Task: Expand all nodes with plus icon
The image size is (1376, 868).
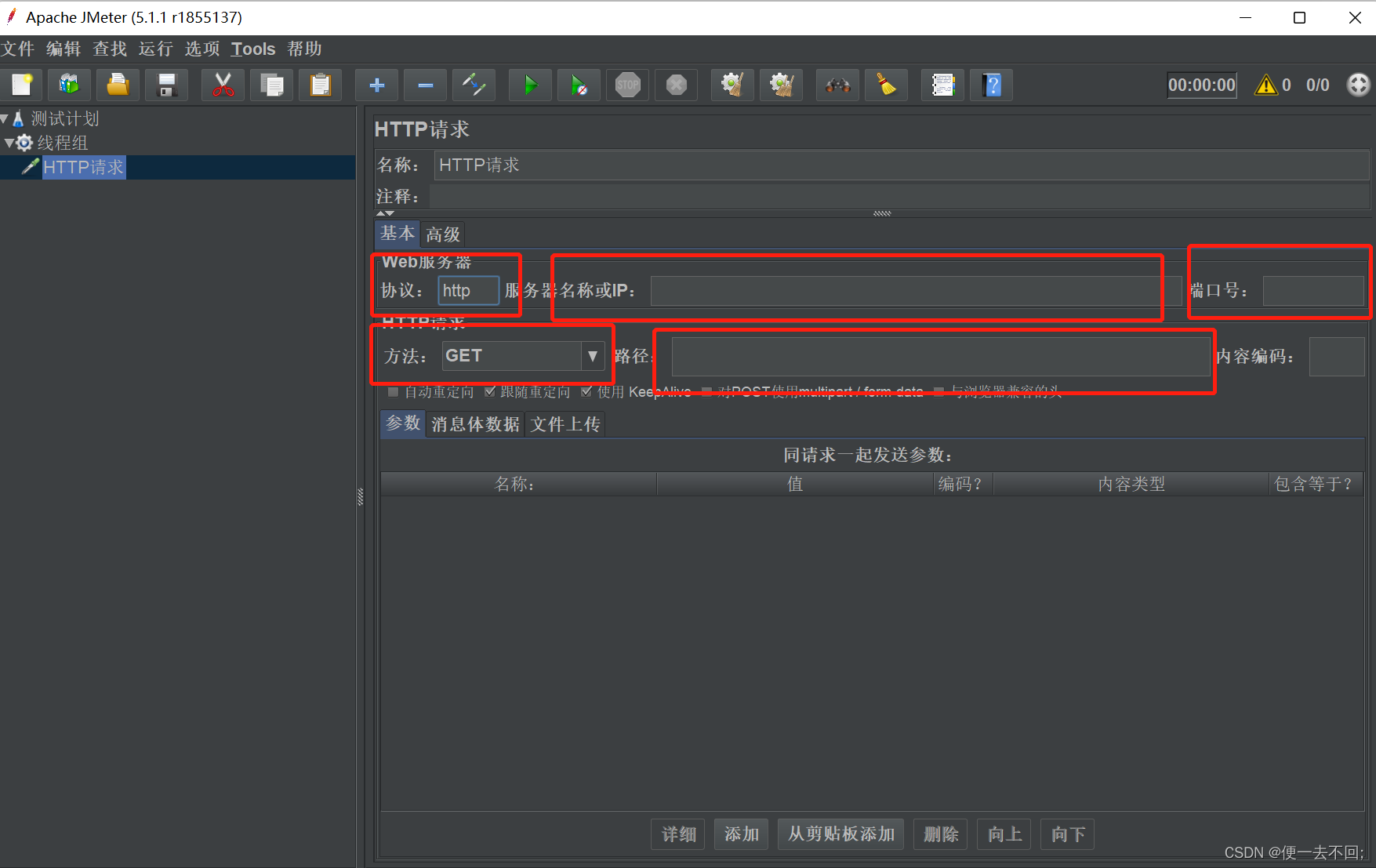Action: pos(377,85)
